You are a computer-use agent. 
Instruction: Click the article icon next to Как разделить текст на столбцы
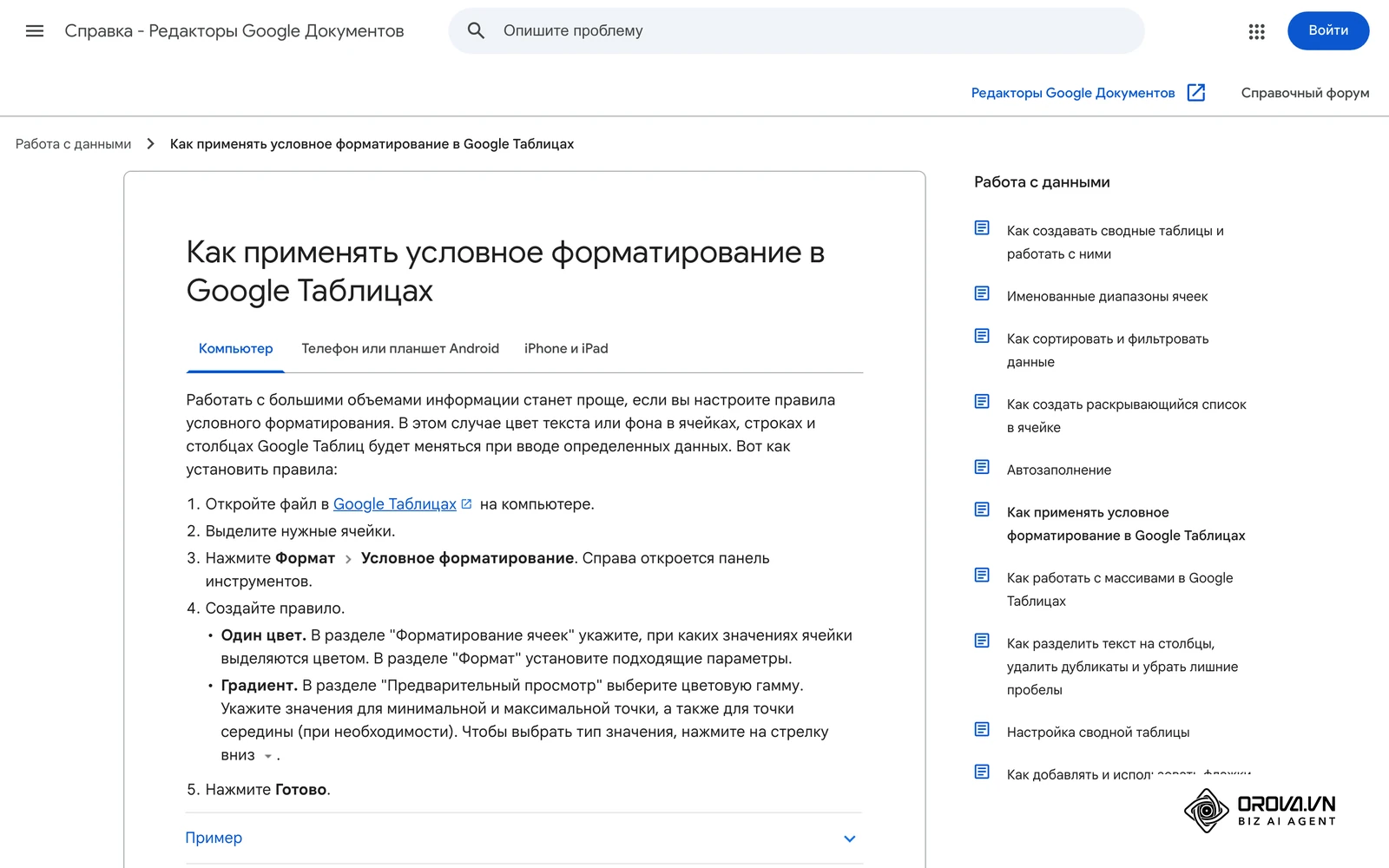[982, 641]
